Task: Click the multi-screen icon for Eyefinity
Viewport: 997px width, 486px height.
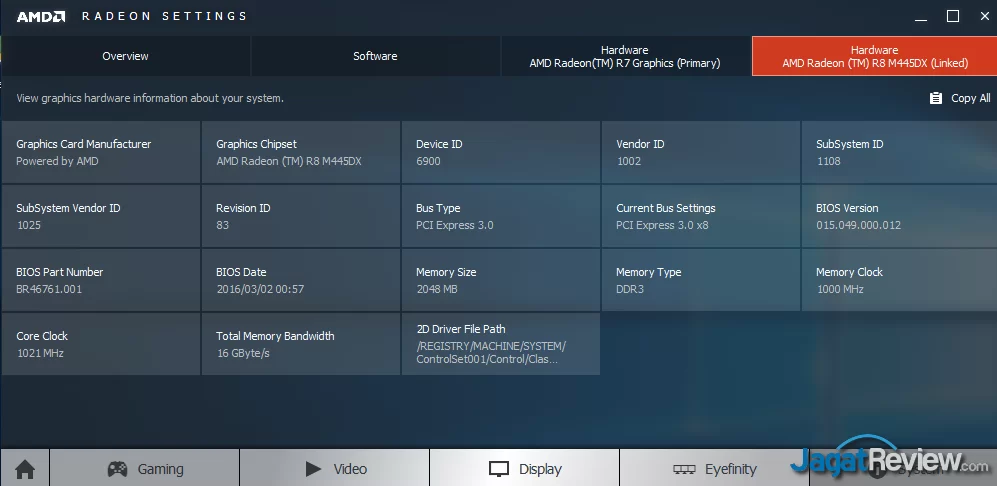Action: [684, 469]
